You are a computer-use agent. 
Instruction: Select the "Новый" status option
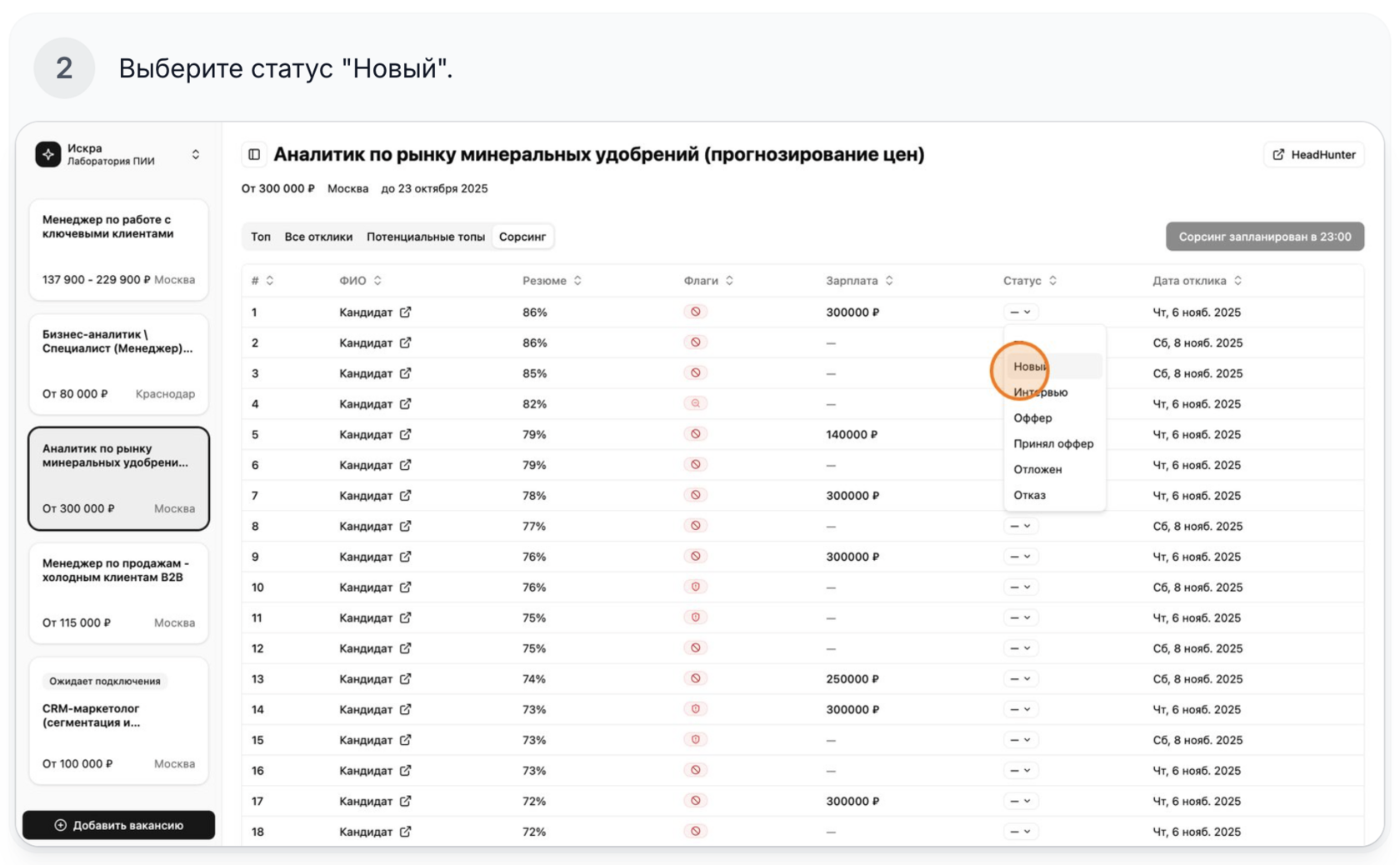pyautogui.click(x=1030, y=367)
